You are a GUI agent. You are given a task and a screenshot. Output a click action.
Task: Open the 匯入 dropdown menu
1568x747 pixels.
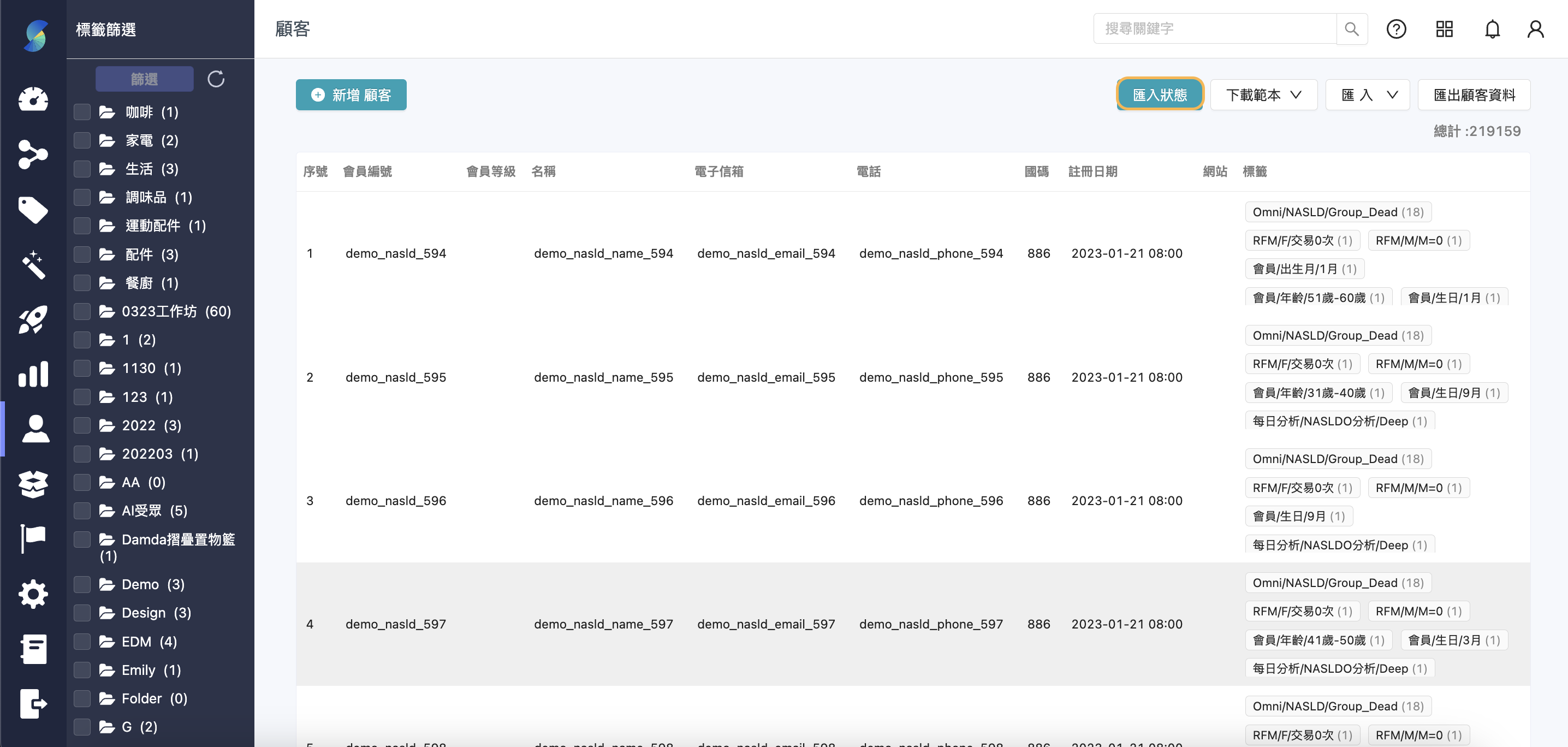pos(1367,95)
